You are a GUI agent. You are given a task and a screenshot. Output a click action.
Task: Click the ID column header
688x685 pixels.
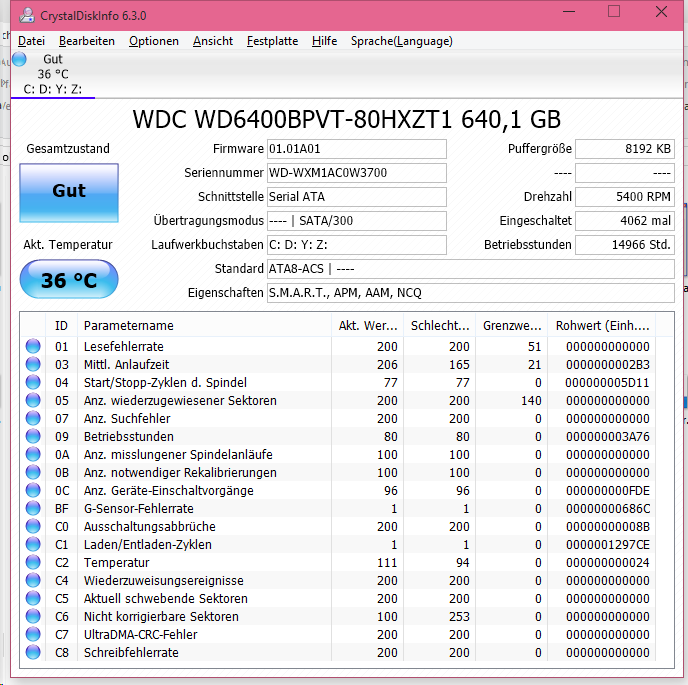(61, 326)
